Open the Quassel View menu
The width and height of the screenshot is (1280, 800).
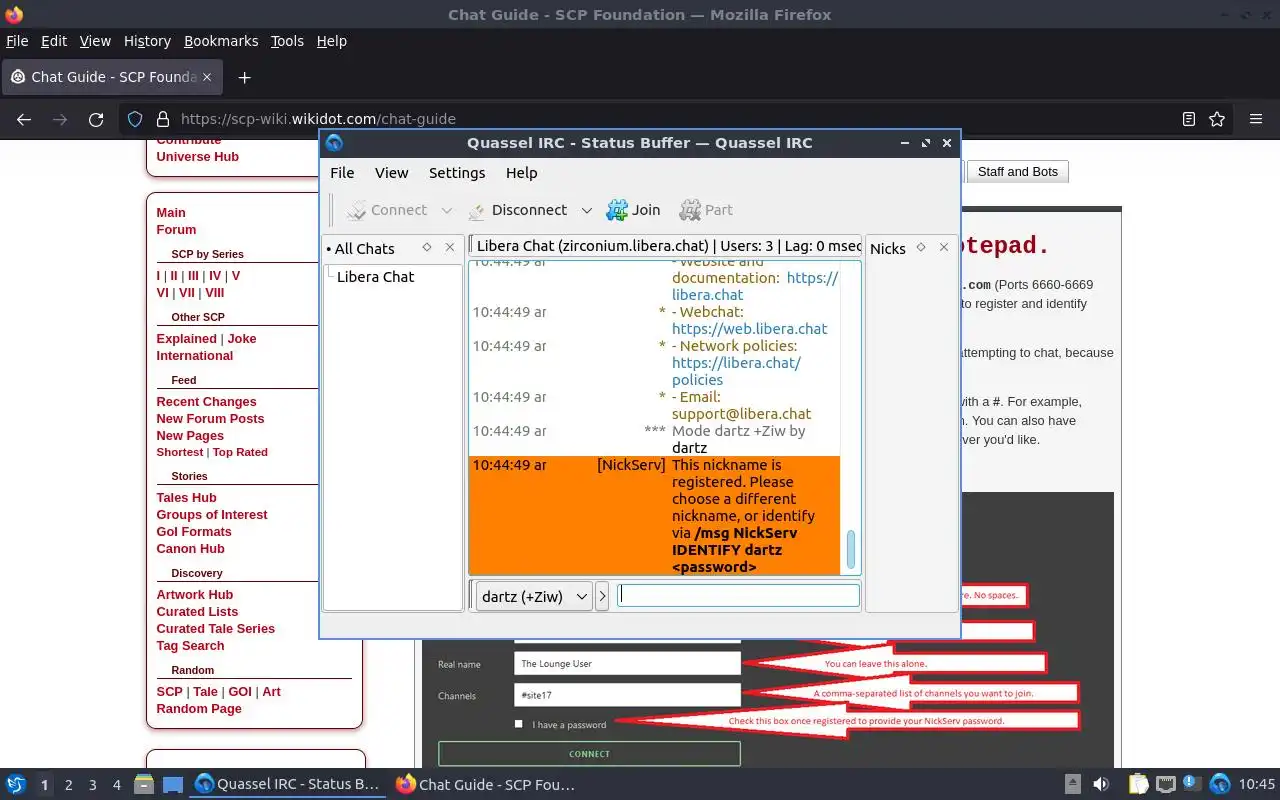click(391, 173)
